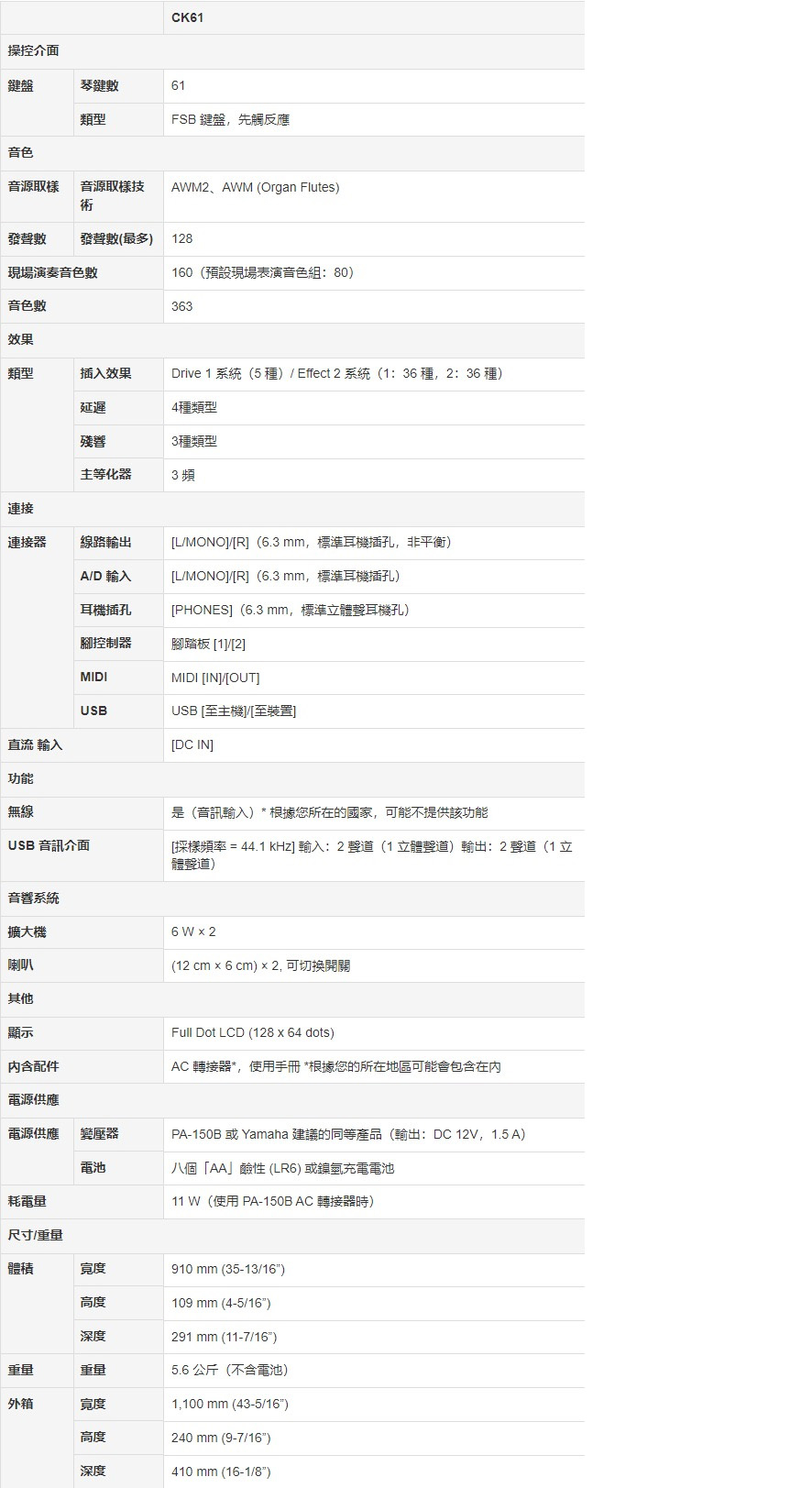Image resolution: width=812 pixels, height=1488 pixels.
Task: Select the 1,100 mm box width value
Action: [x=230, y=1404]
